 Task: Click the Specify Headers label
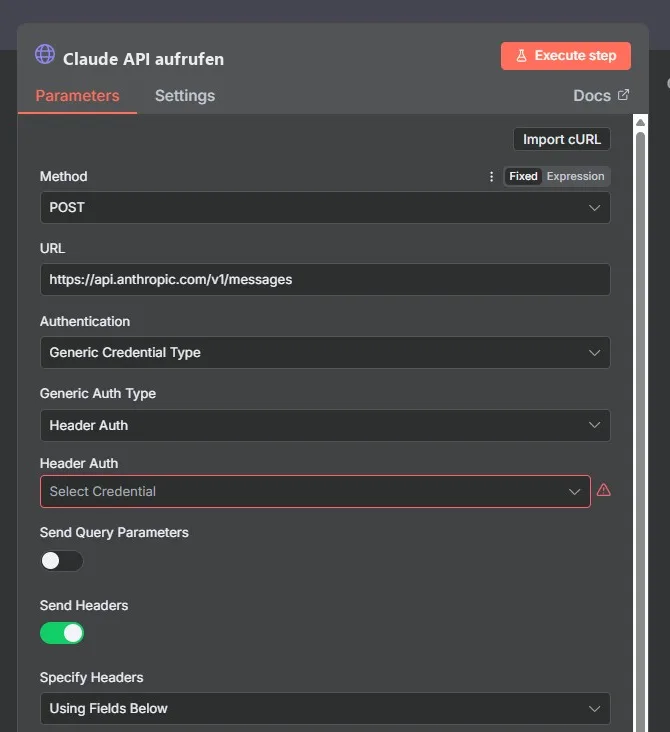pyautogui.click(x=92, y=677)
